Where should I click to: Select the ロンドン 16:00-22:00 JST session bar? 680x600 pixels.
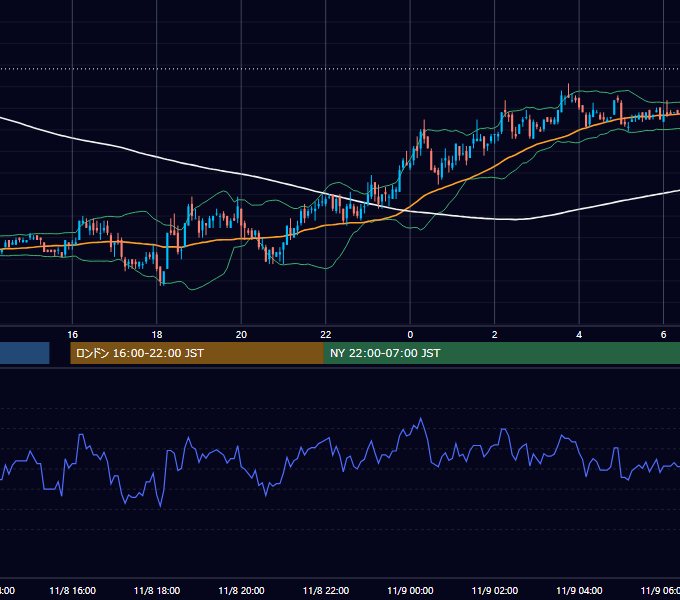pos(197,353)
